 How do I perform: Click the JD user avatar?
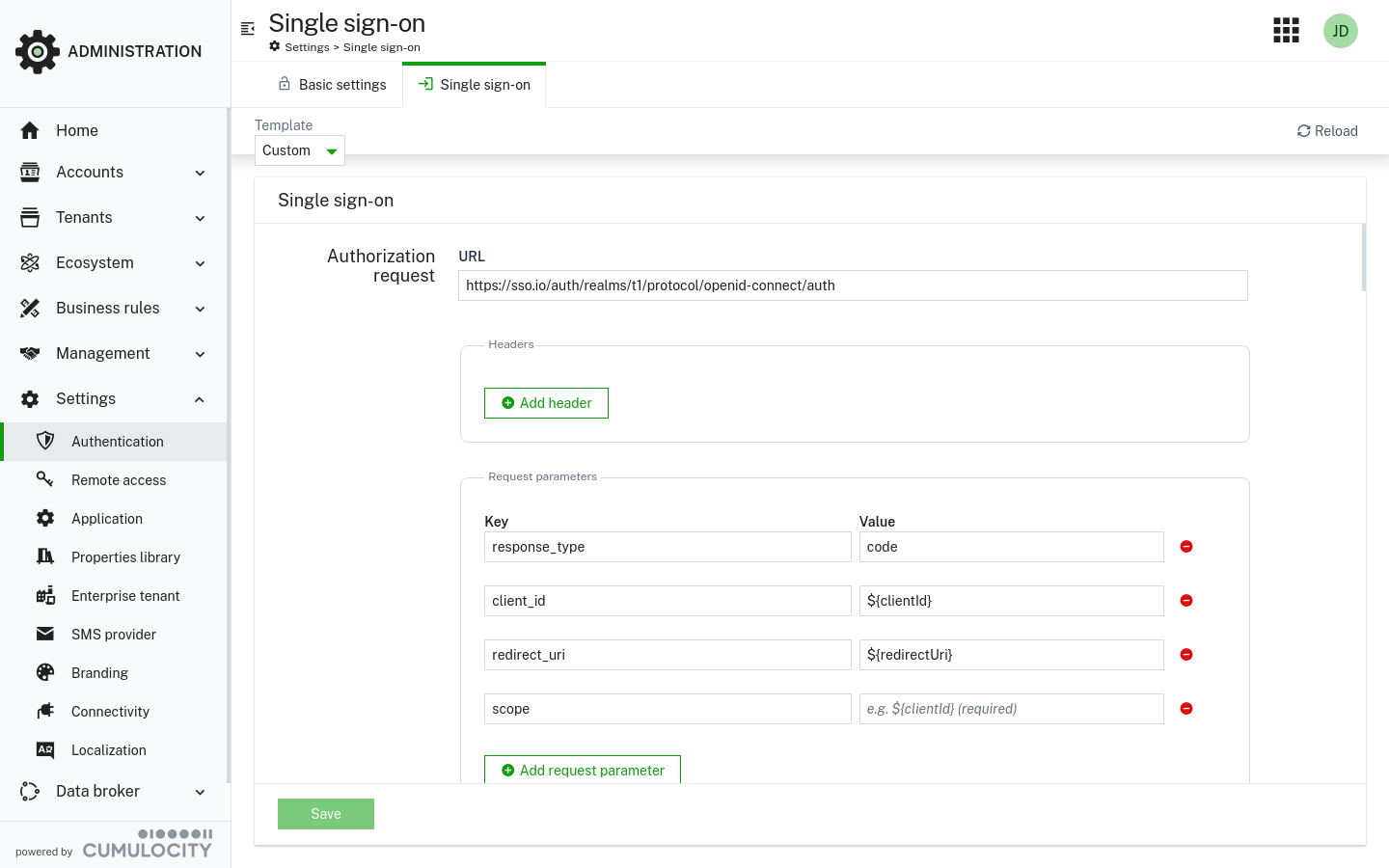point(1340,30)
